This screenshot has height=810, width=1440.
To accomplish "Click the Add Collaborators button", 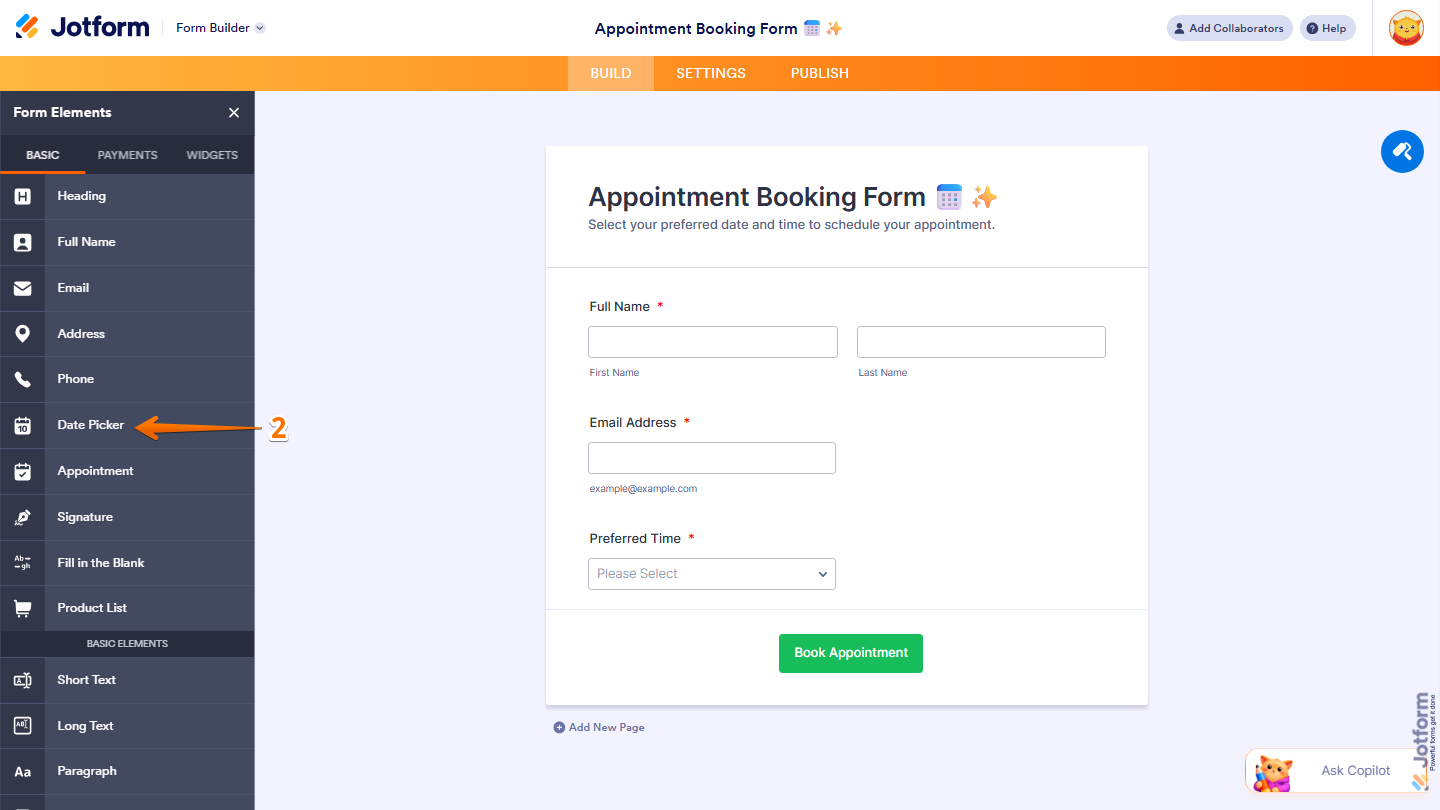I will click(1229, 28).
